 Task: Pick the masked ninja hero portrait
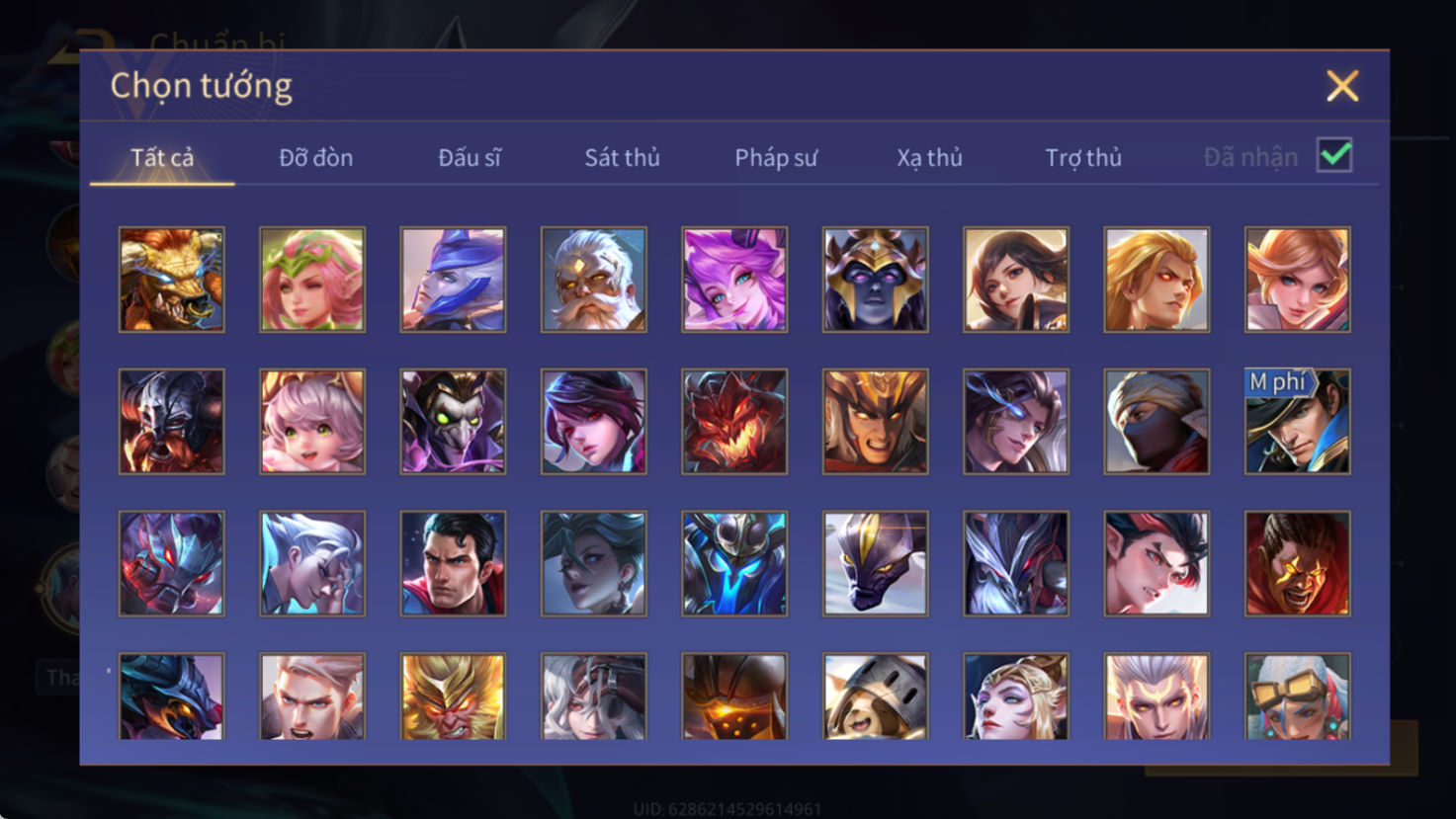click(1156, 422)
